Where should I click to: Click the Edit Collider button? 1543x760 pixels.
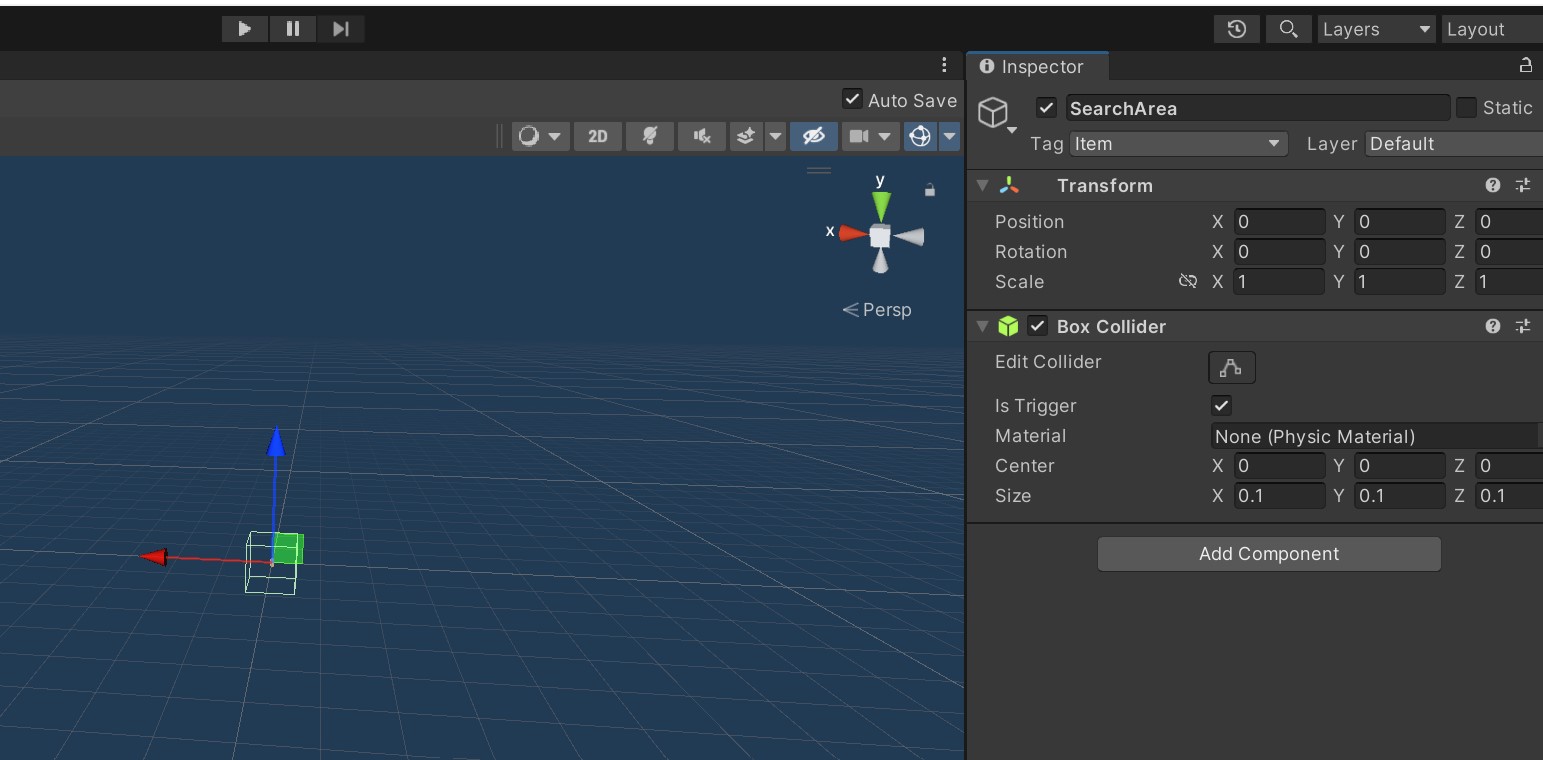pos(1231,367)
